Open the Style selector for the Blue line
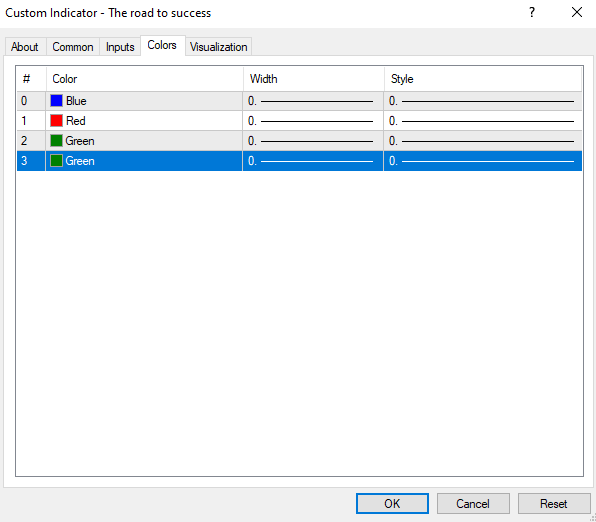This screenshot has height=522, width=596. pyautogui.click(x=483, y=101)
